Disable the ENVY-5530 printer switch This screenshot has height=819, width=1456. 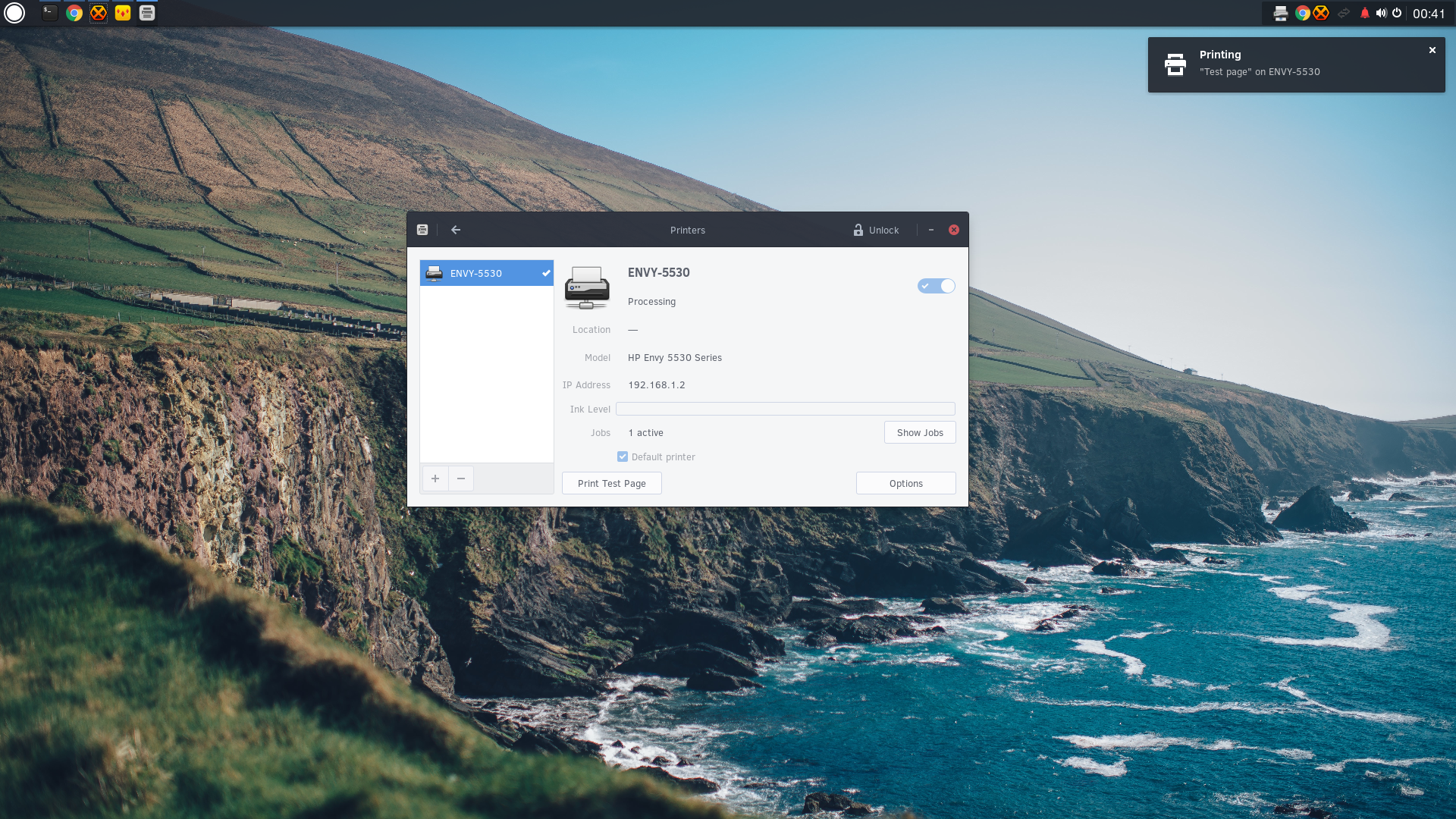coord(936,286)
